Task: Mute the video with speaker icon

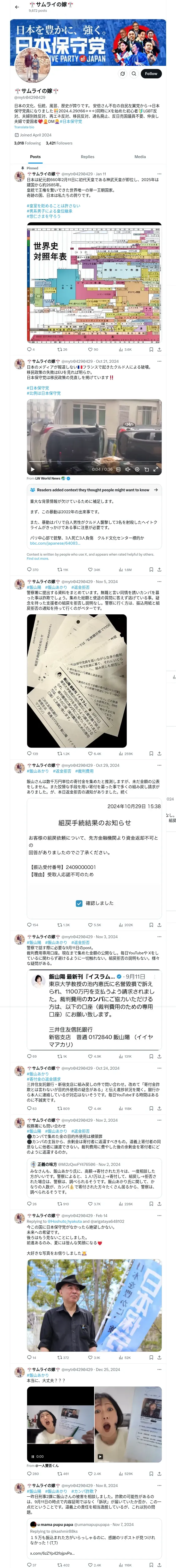Action: [x=128, y=469]
